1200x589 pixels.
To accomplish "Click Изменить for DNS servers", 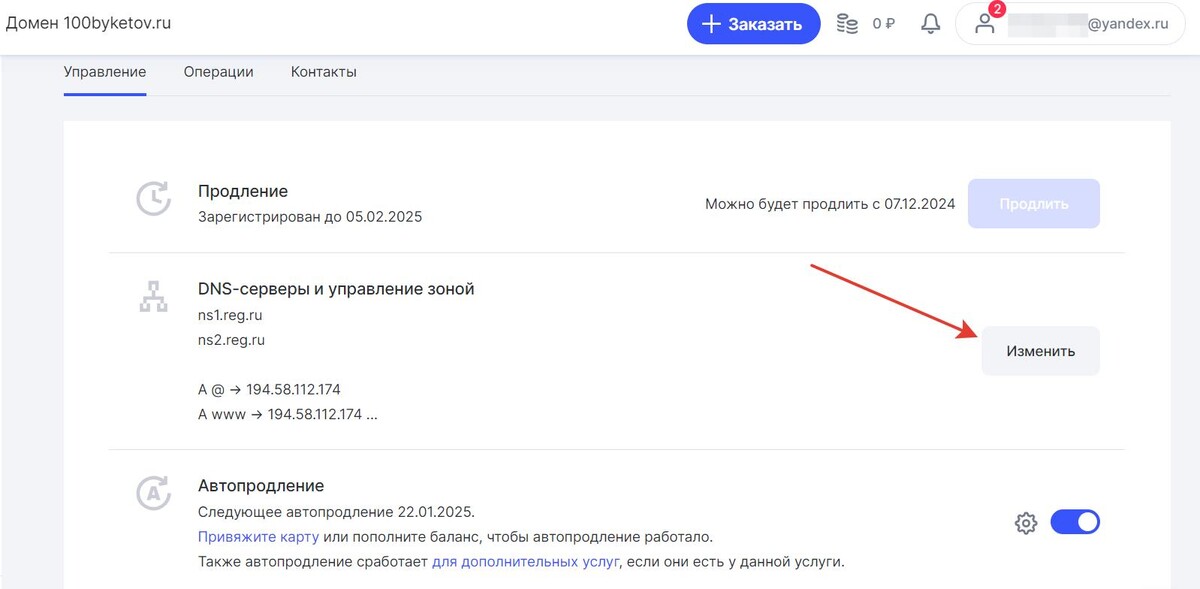I will click(1040, 351).
